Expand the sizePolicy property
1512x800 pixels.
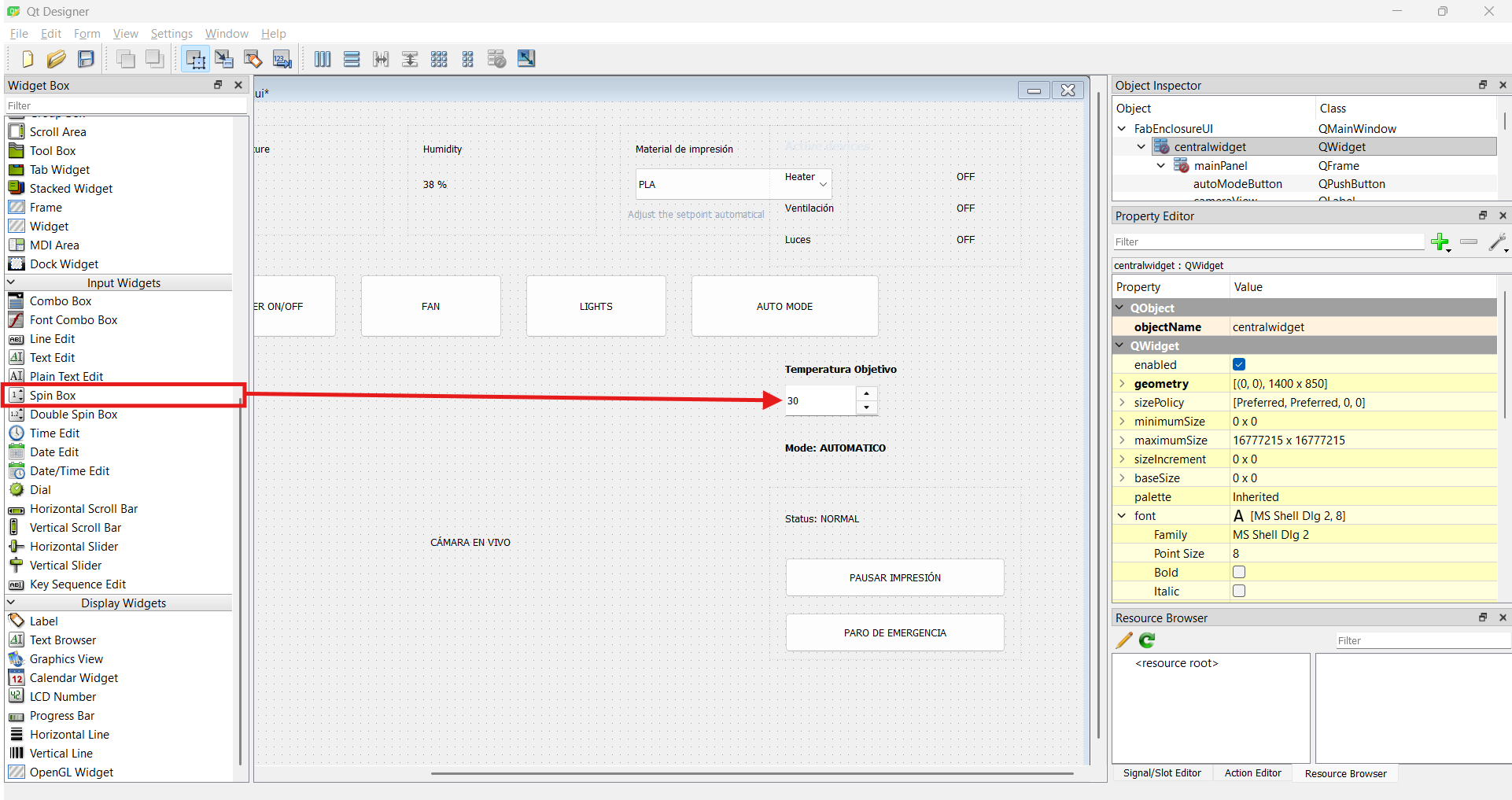coord(1122,403)
